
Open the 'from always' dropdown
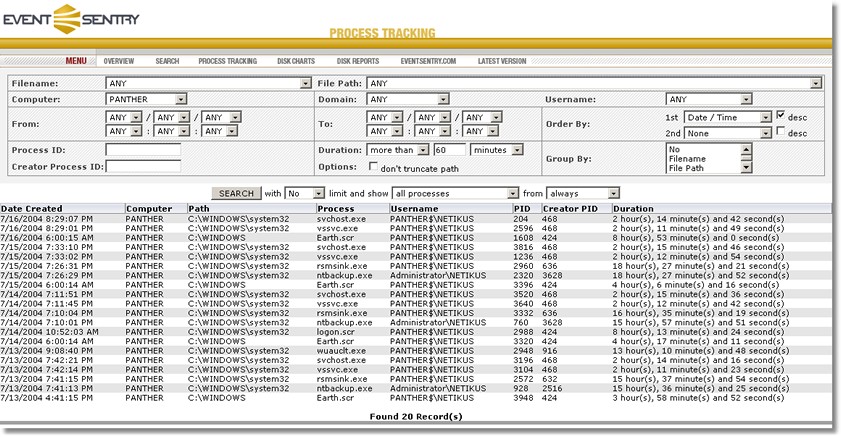click(x=583, y=194)
